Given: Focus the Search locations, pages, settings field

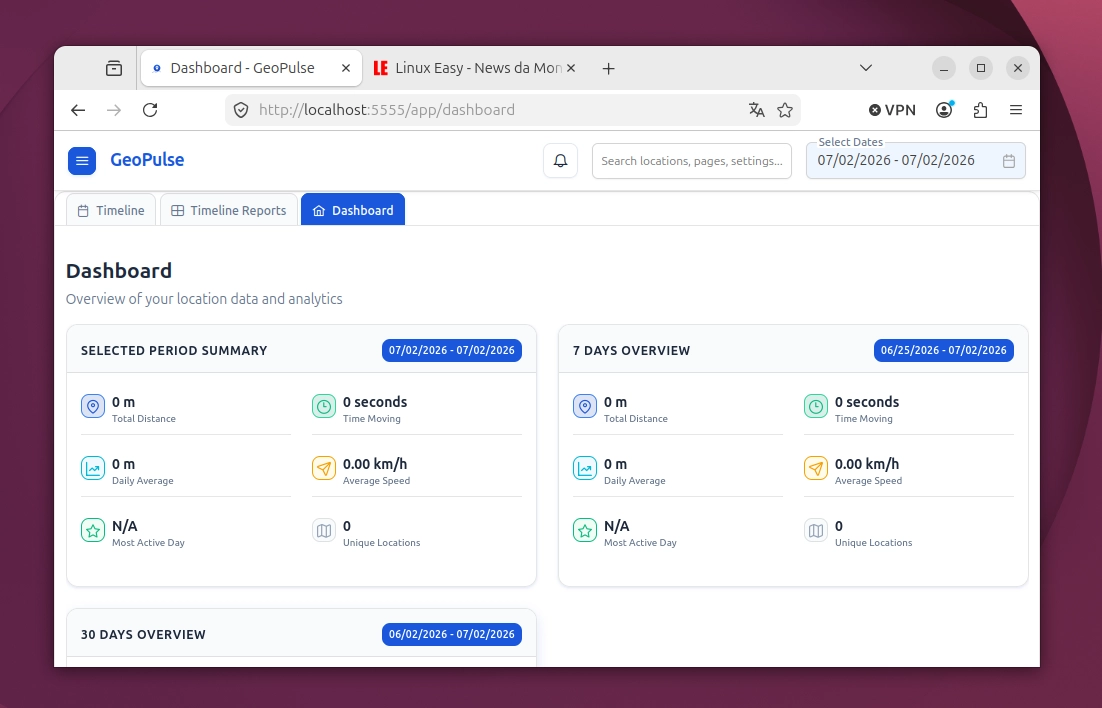Looking at the screenshot, I should tap(692, 161).
